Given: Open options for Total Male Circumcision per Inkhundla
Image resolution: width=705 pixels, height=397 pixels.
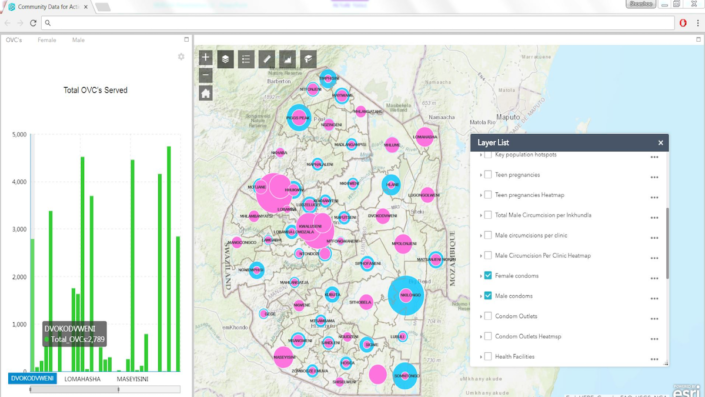Looking at the screenshot, I should click(654, 218).
